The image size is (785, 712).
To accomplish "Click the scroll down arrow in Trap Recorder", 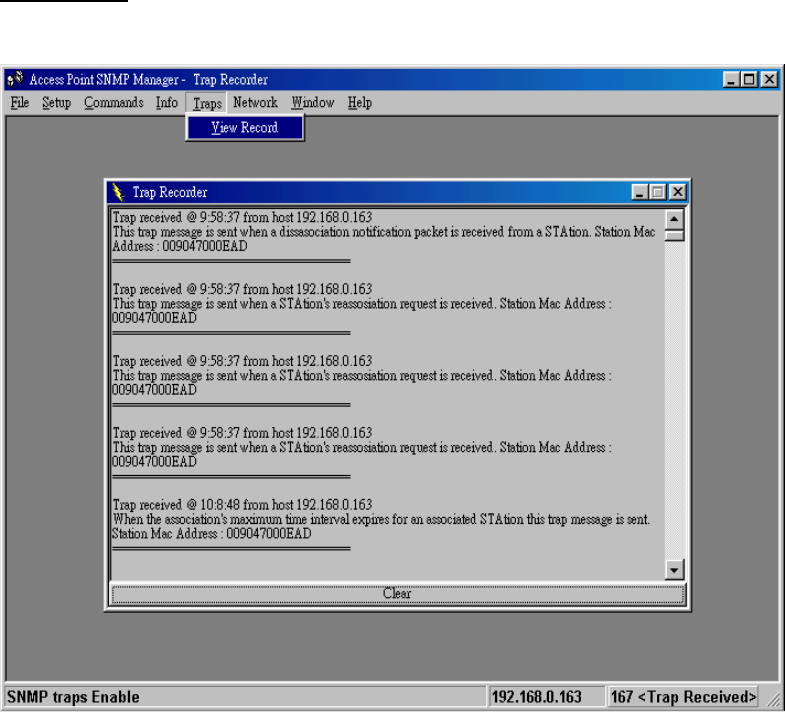I will (674, 570).
